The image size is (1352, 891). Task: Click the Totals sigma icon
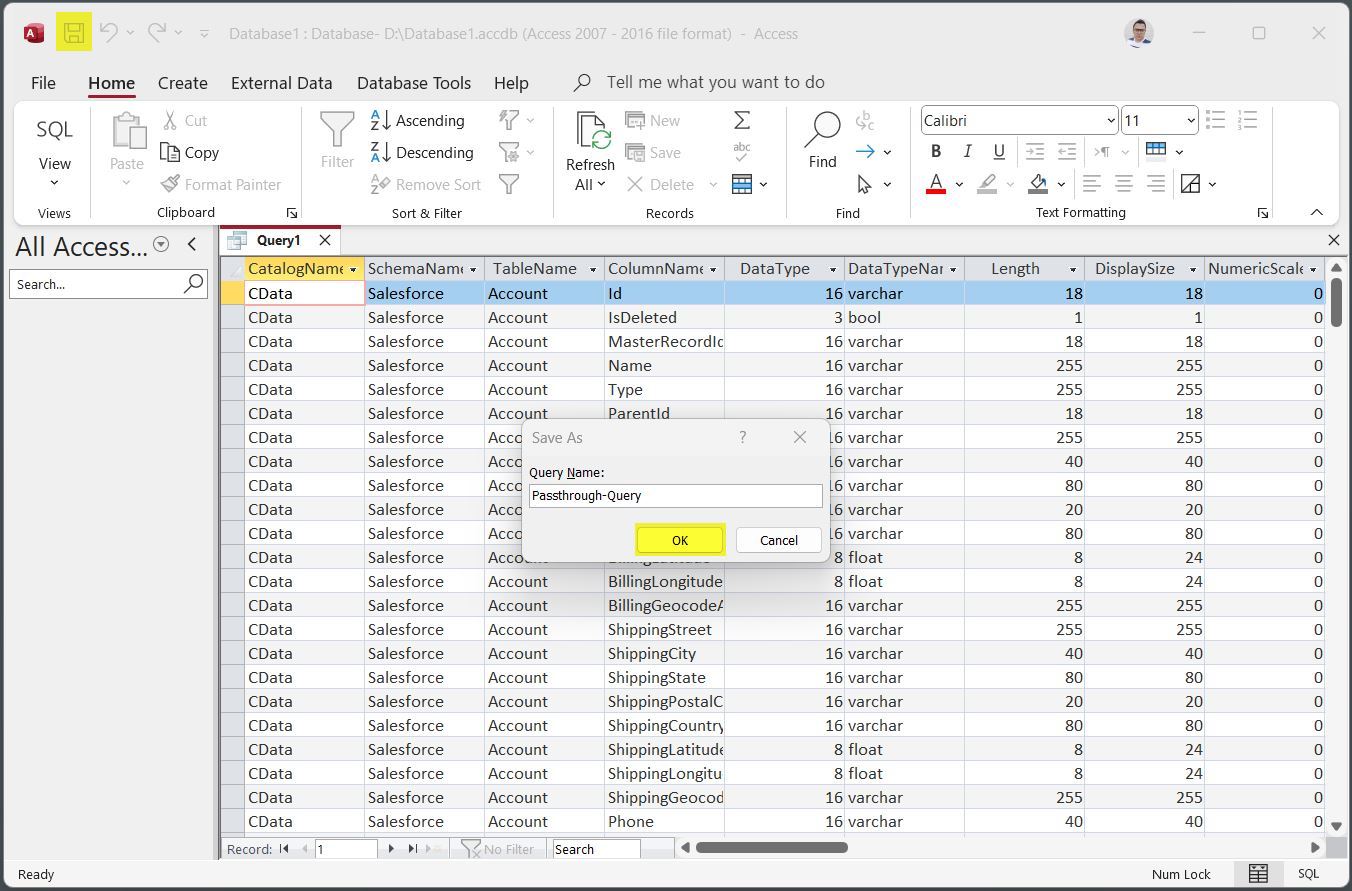pos(742,120)
